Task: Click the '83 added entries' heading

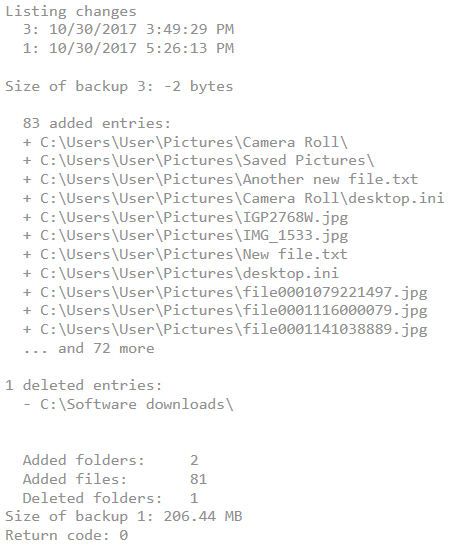Action: coord(97,123)
